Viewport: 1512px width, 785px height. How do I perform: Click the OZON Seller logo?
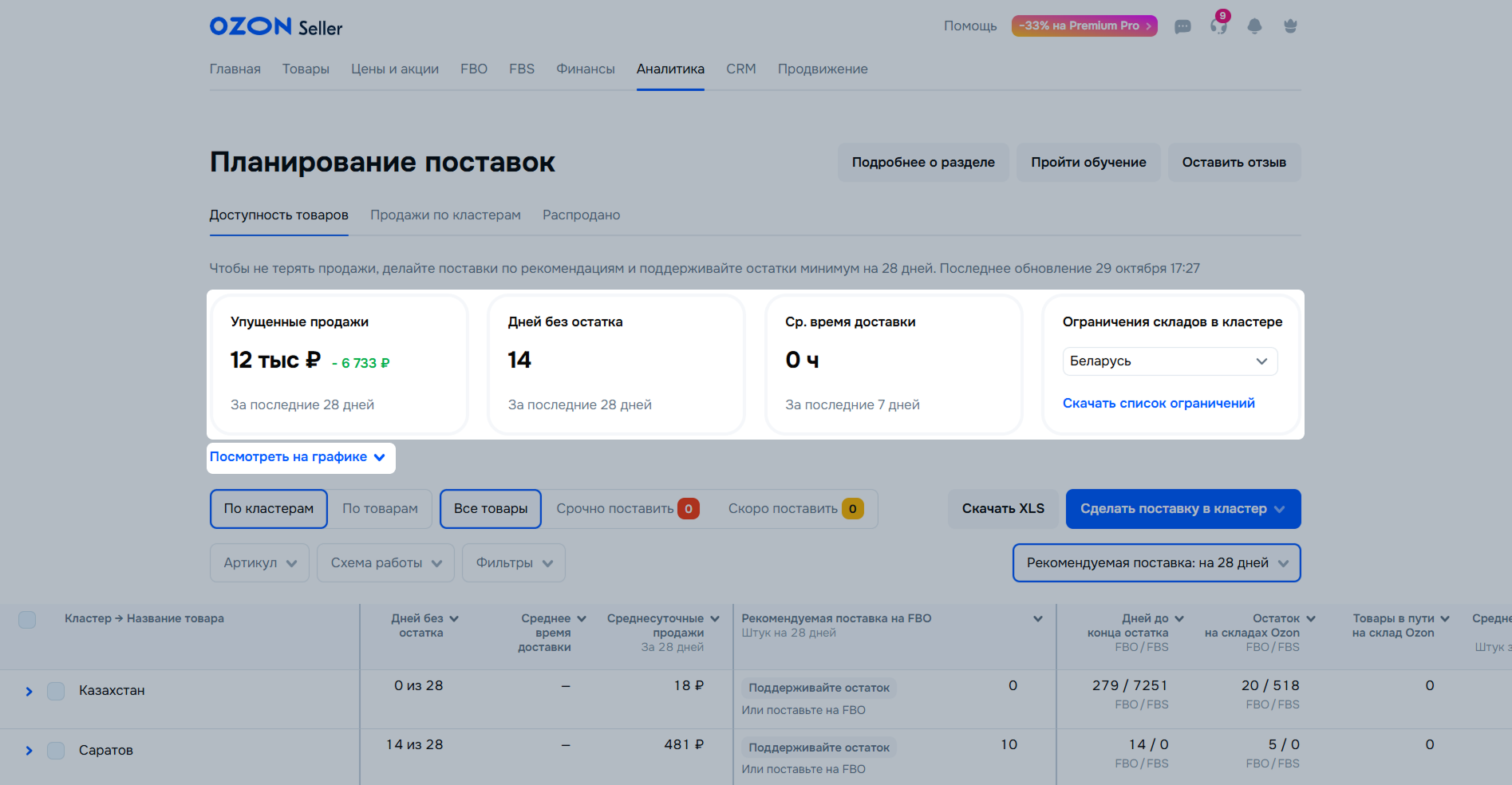275,26
